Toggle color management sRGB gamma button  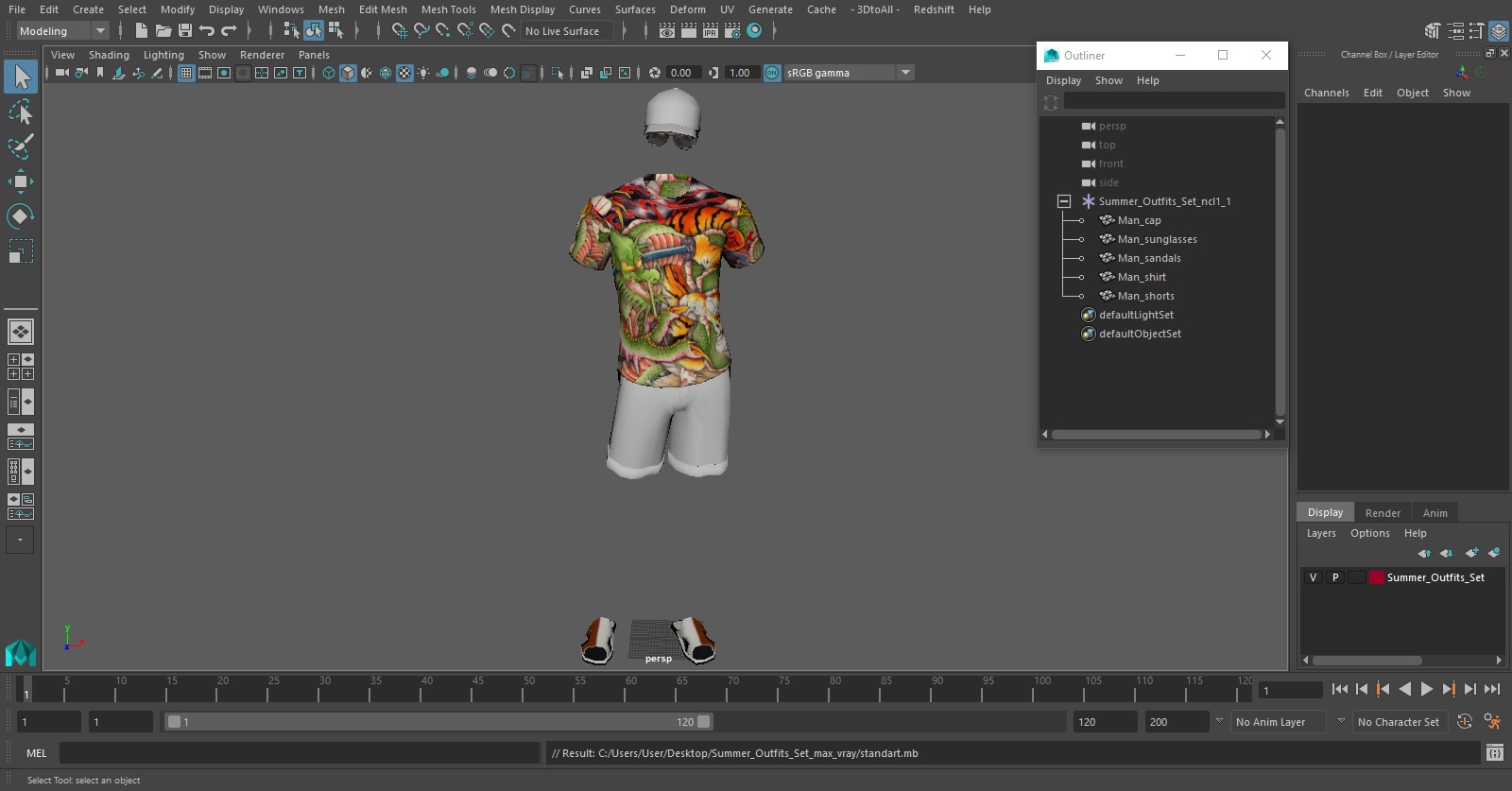click(772, 73)
